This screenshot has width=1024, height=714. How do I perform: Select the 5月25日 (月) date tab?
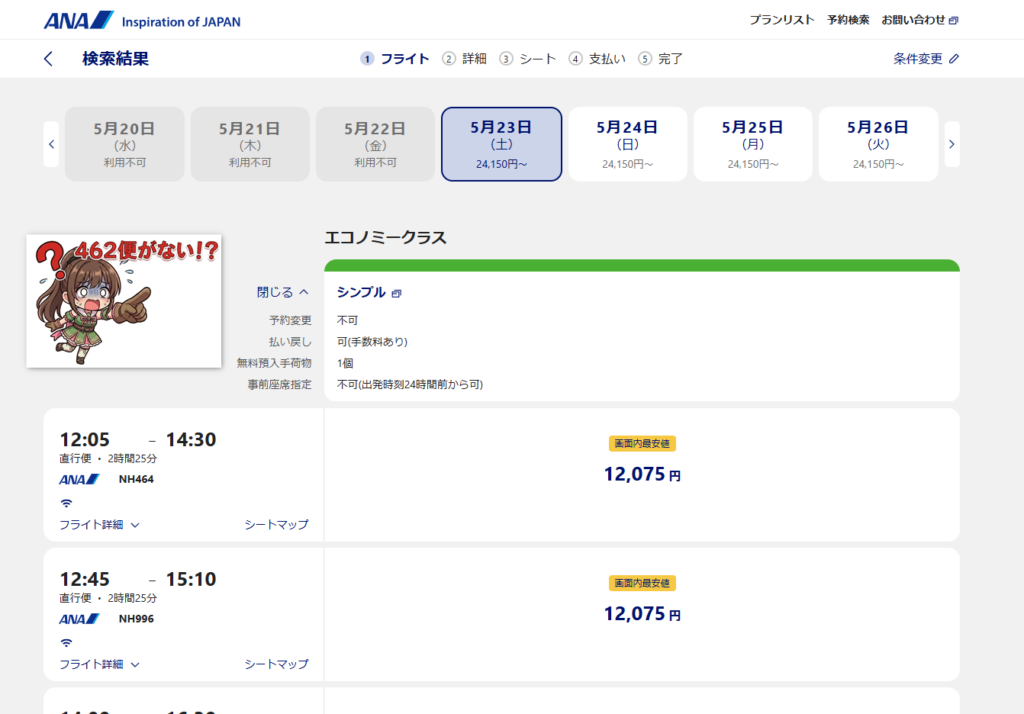[752, 144]
